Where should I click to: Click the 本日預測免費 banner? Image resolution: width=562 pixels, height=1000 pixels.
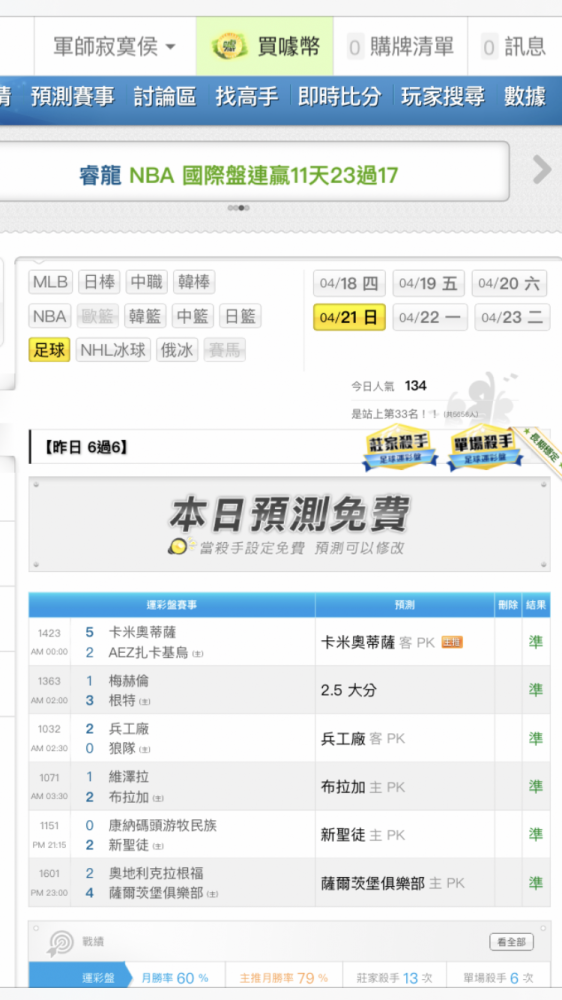click(x=289, y=524)
